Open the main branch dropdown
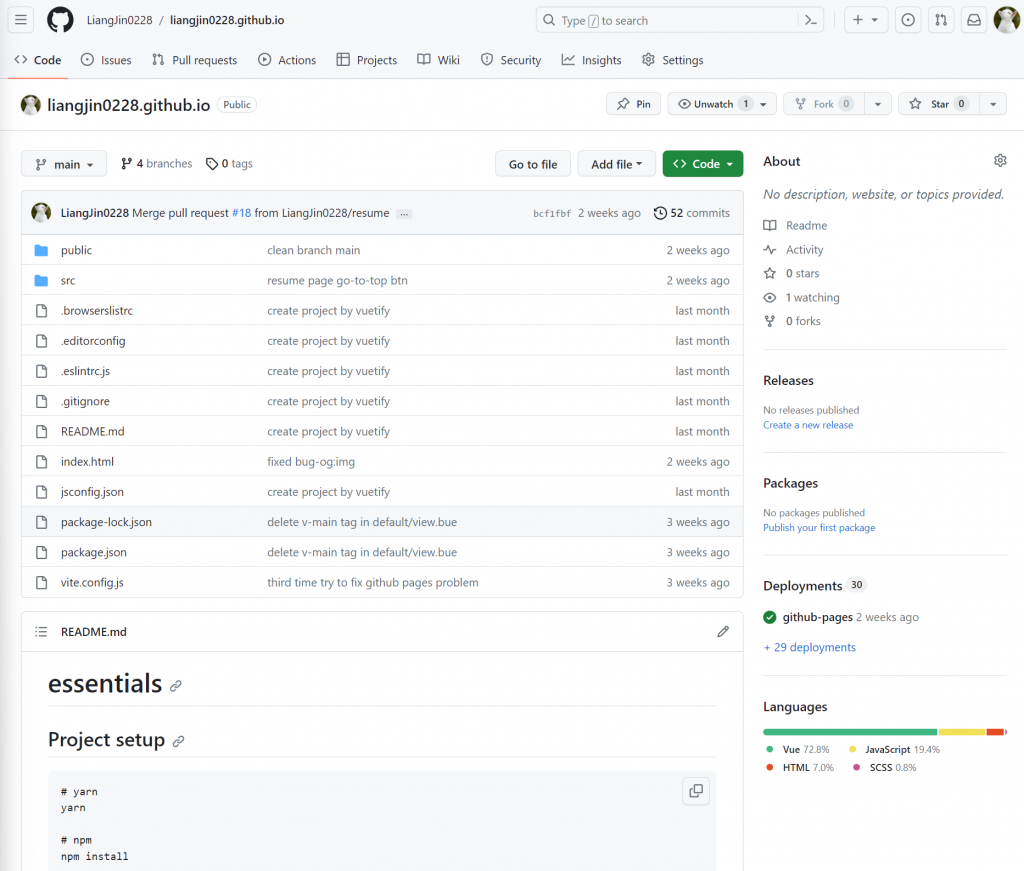 [x=63, y=164]
